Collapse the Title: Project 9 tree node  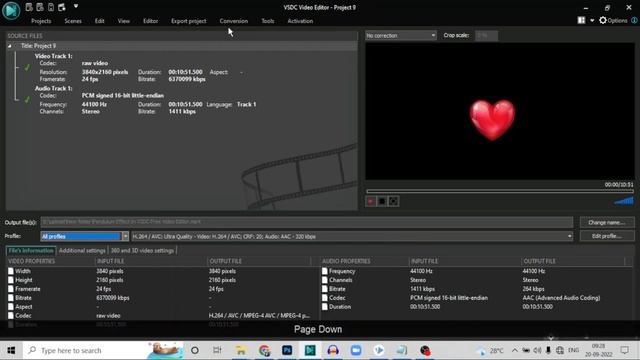click(x=10, y=46)
